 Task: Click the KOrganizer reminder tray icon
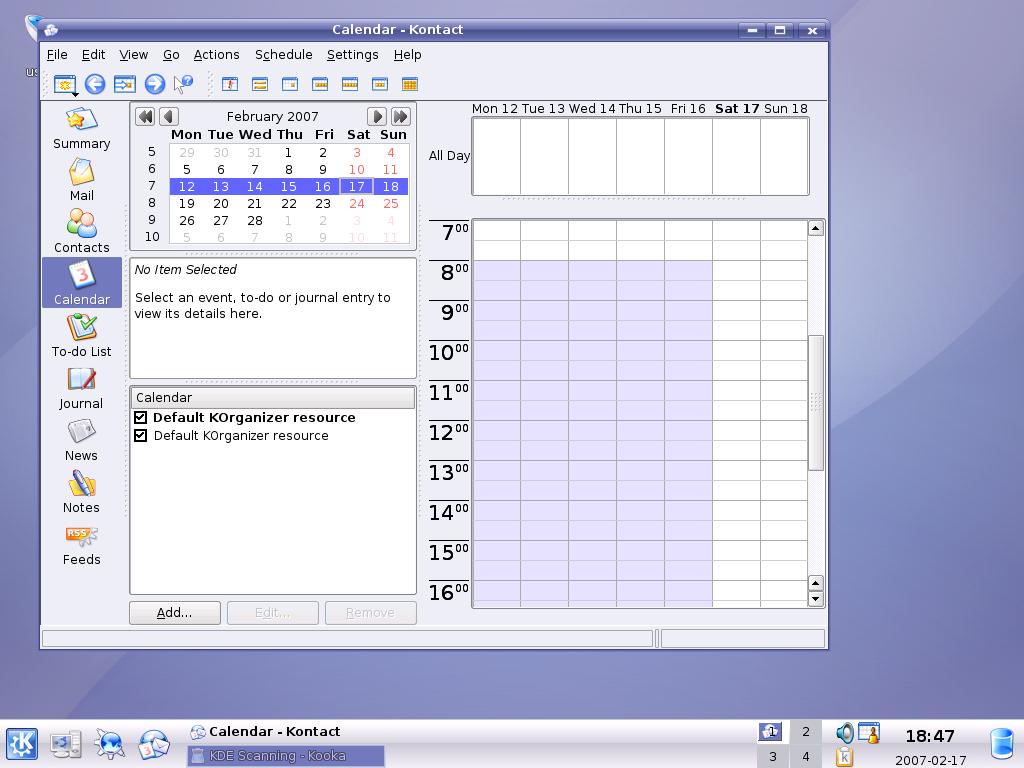[869, 733]
